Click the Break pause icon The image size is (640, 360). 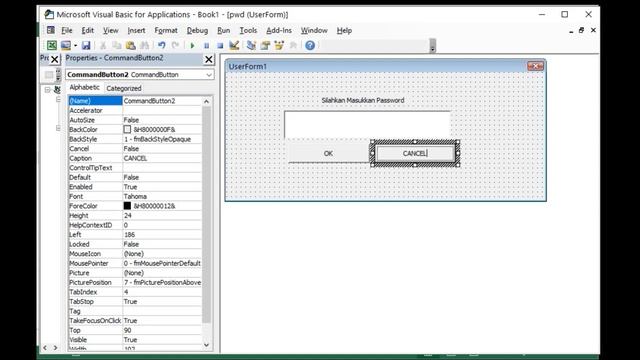[207, 45]
